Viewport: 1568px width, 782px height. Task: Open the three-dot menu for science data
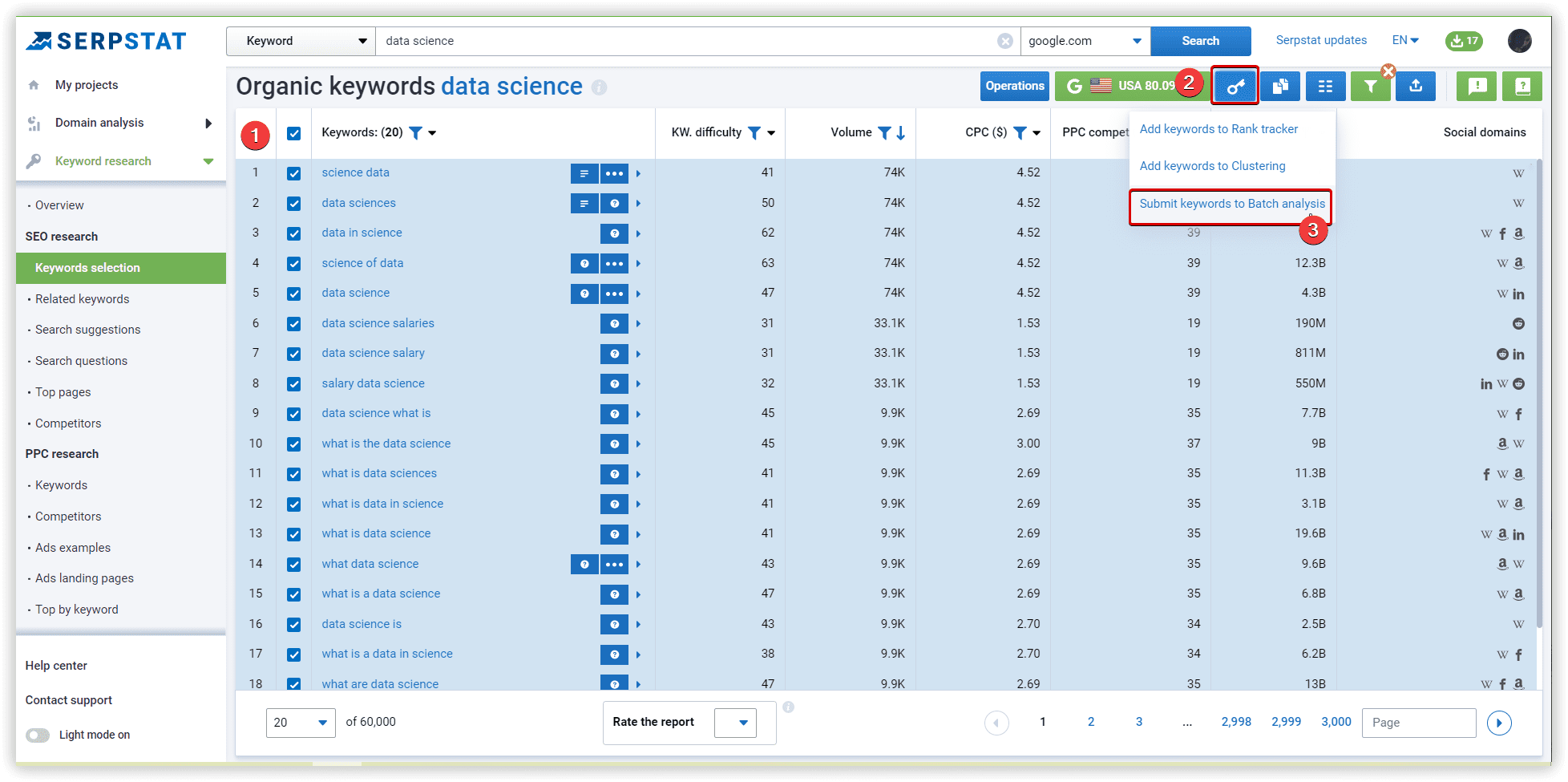615,172
